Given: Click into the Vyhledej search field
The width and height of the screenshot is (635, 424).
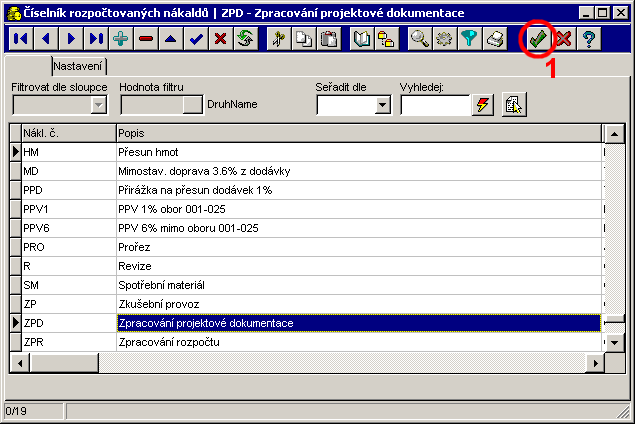Looking at the screenshot, I should click(433, 104).
